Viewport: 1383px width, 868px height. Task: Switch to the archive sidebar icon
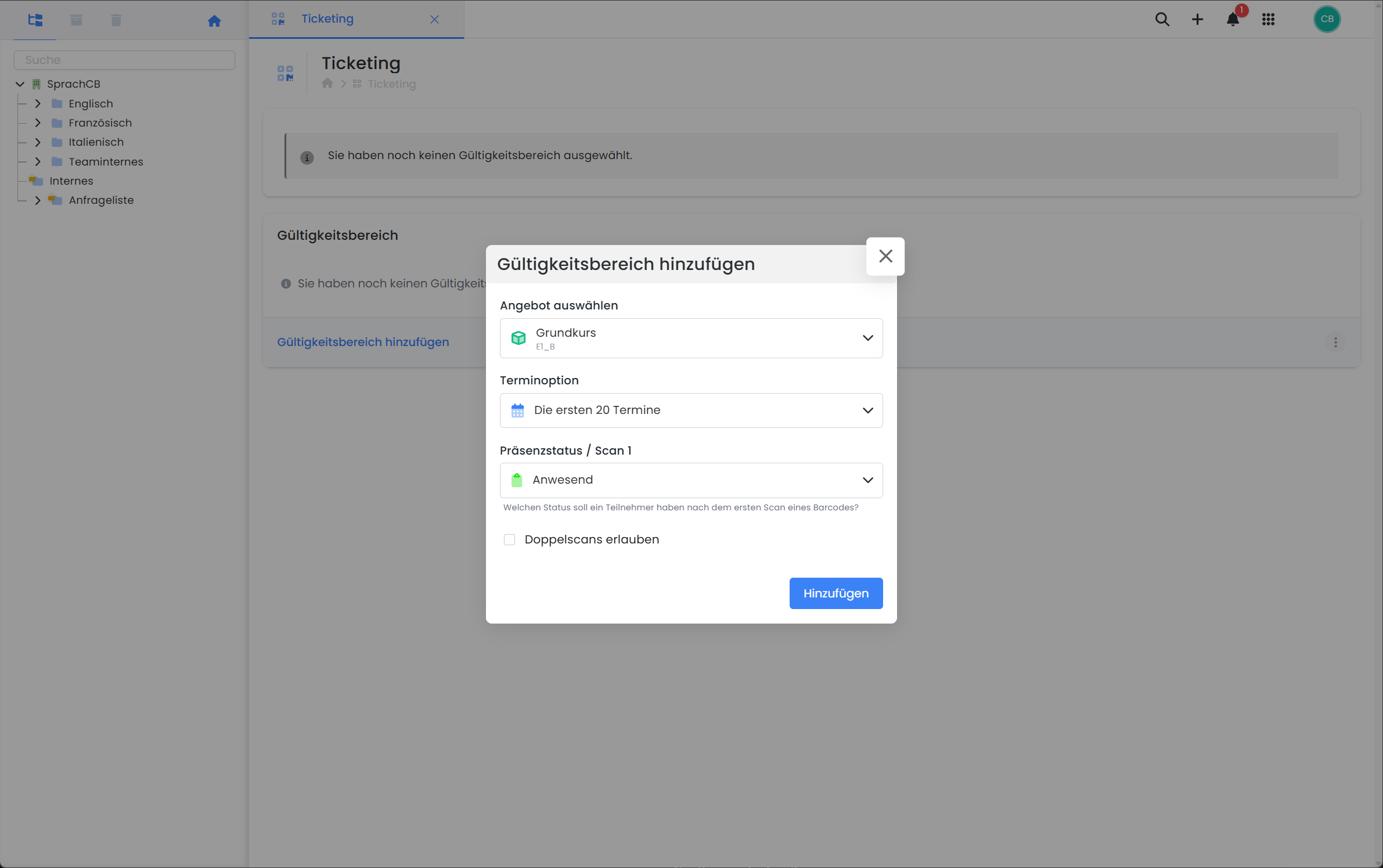point(76,20)
